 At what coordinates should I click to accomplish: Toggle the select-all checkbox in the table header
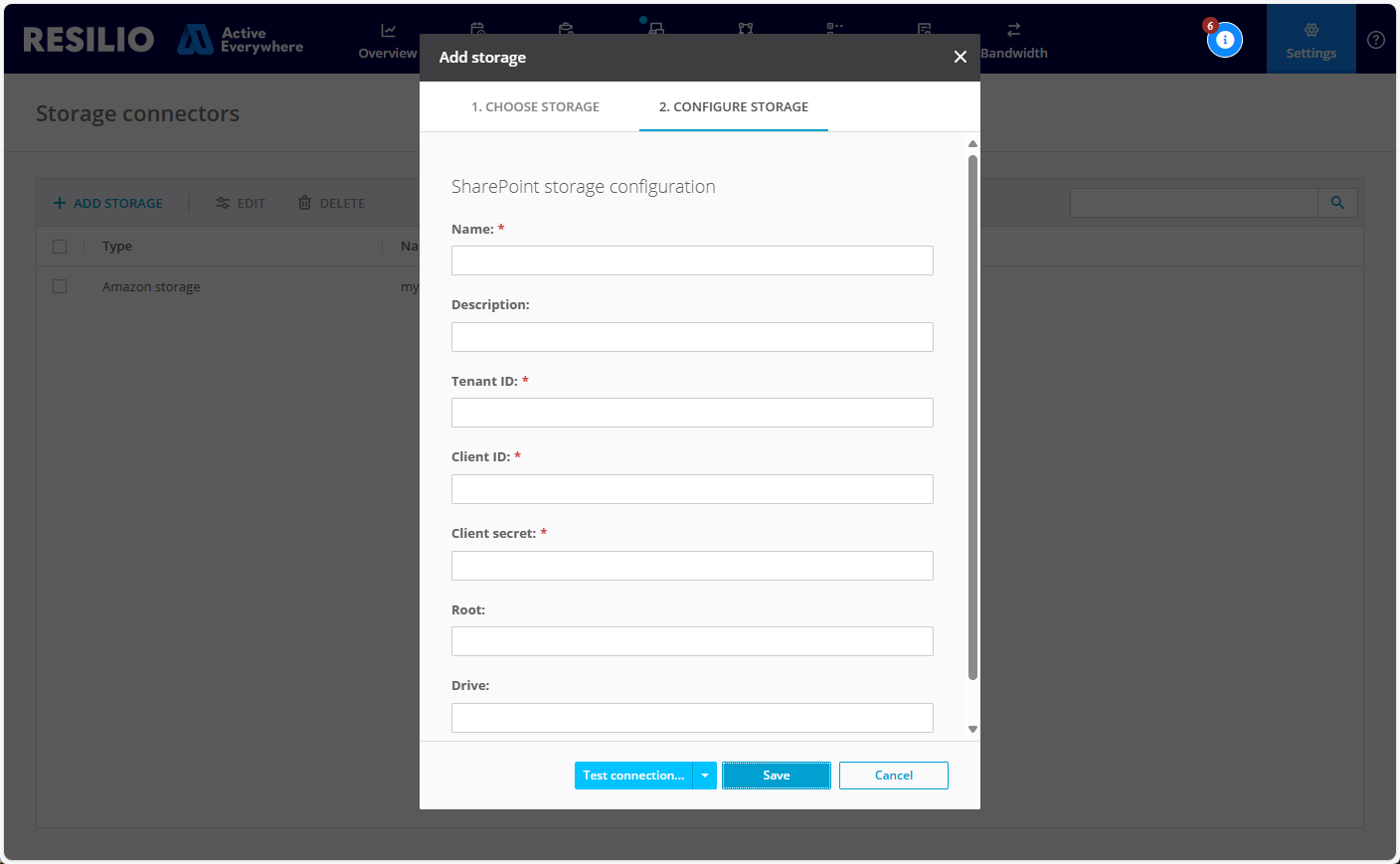pyautogui.click(x=59, y=246)
